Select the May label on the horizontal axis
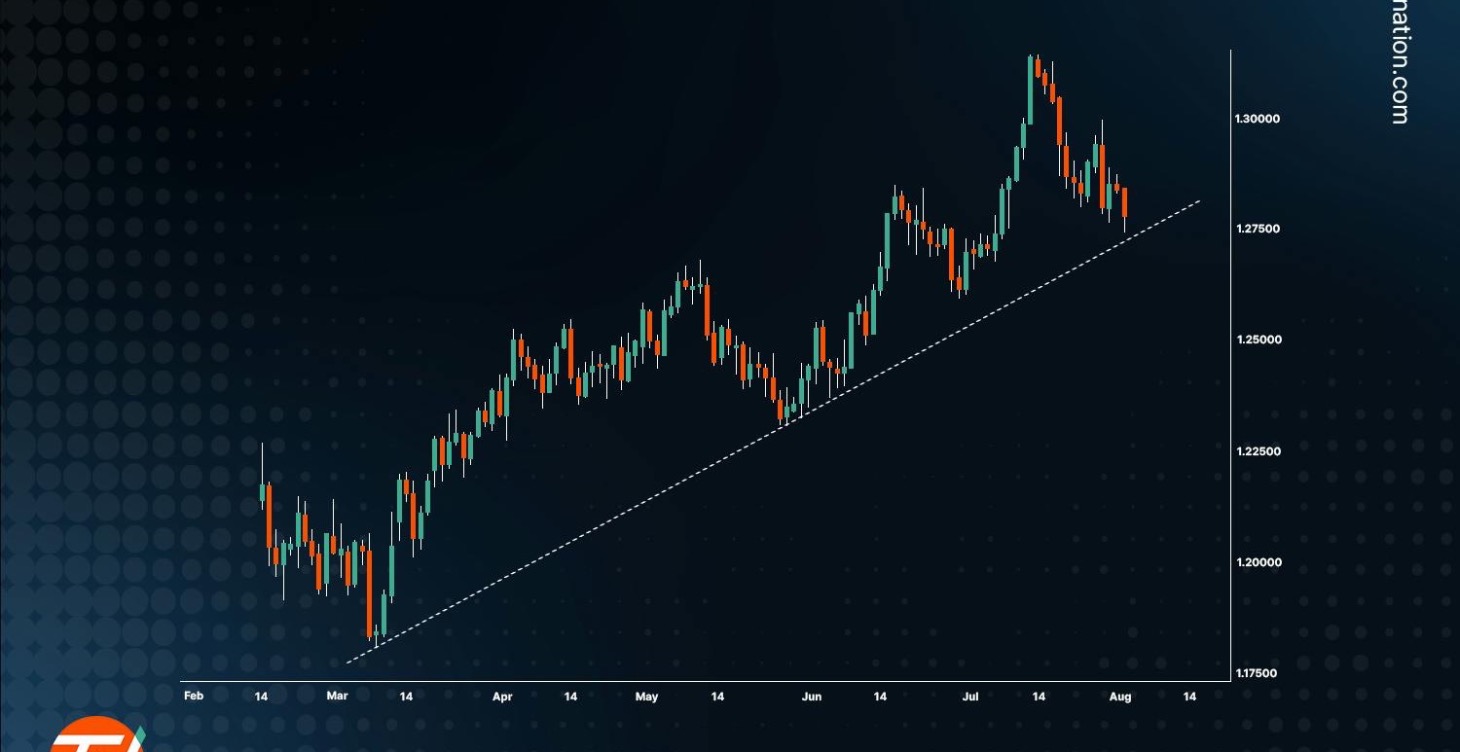The image size is (1460, 752). (646, 696)
